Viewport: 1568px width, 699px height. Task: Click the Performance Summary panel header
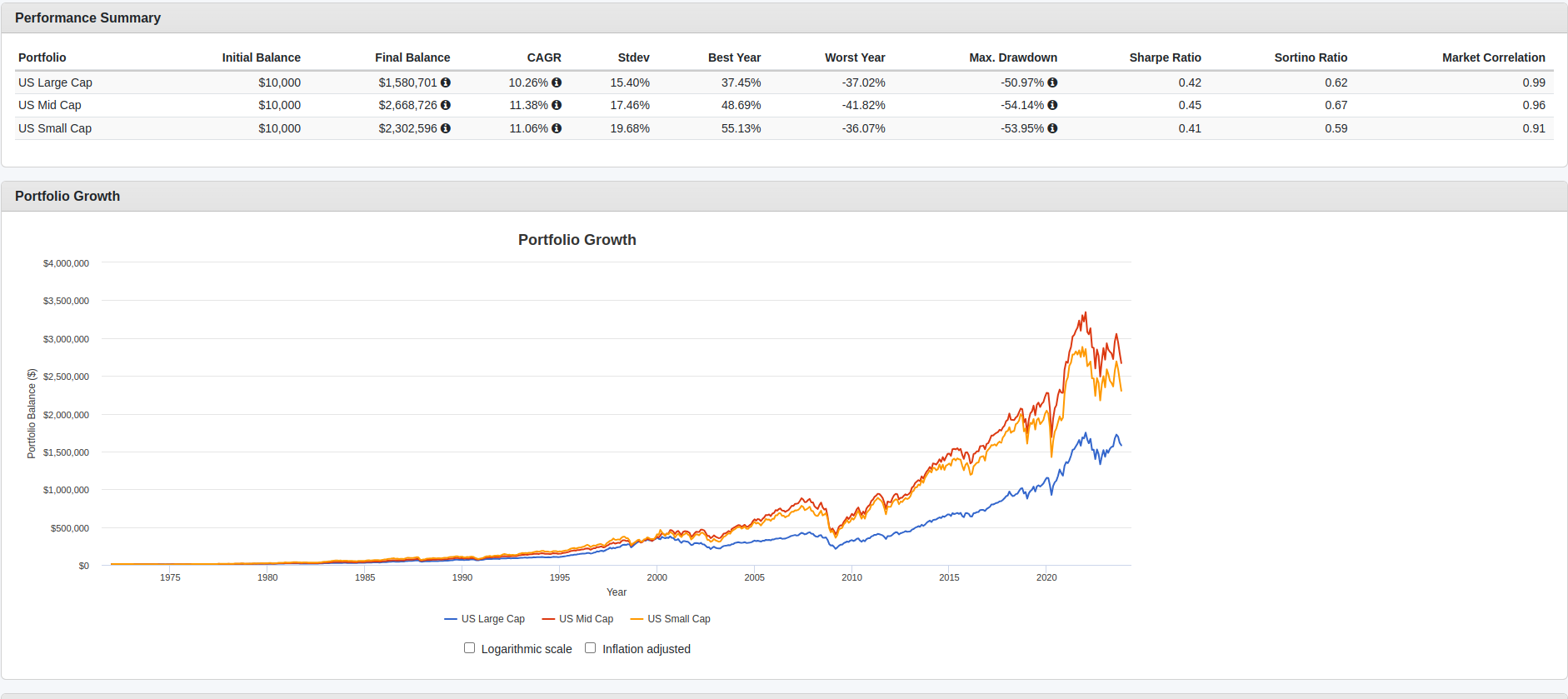pos(87,17)
